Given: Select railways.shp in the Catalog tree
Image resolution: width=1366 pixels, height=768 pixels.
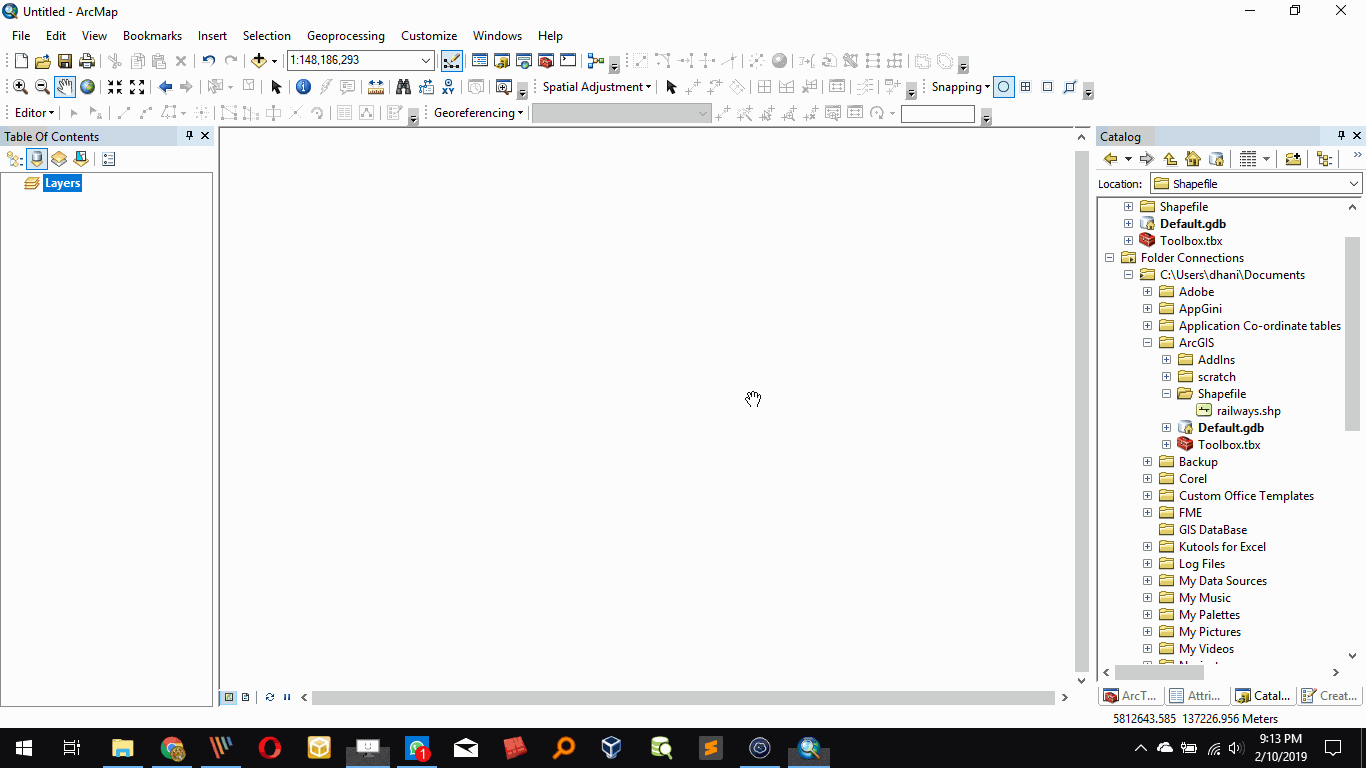Looking at the screenshot, I should (x=1248, y=411).
